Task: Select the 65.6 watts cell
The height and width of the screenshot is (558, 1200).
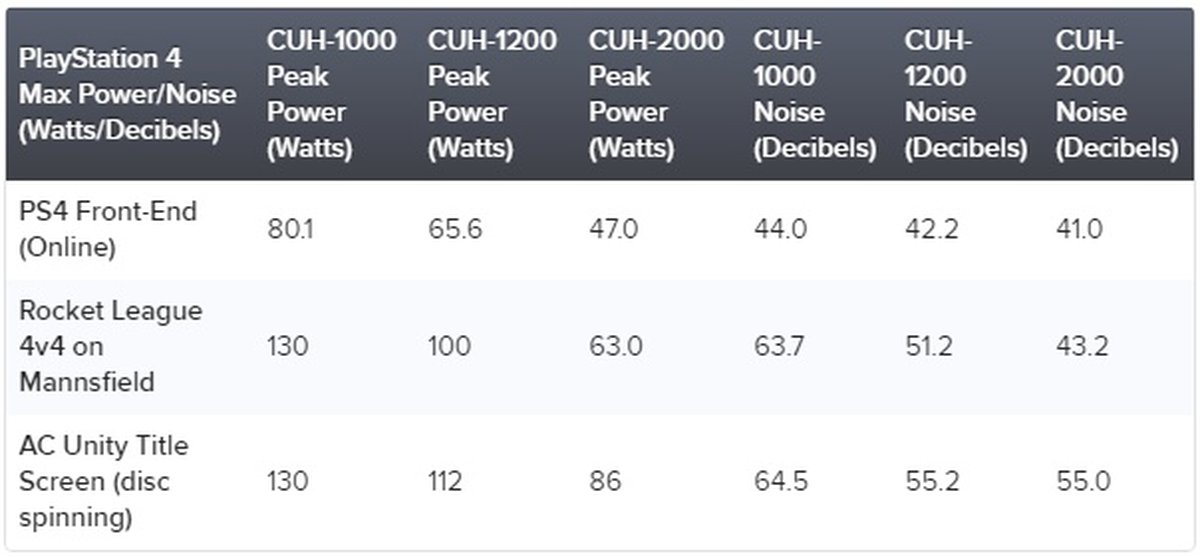Action: coord(455,229)
